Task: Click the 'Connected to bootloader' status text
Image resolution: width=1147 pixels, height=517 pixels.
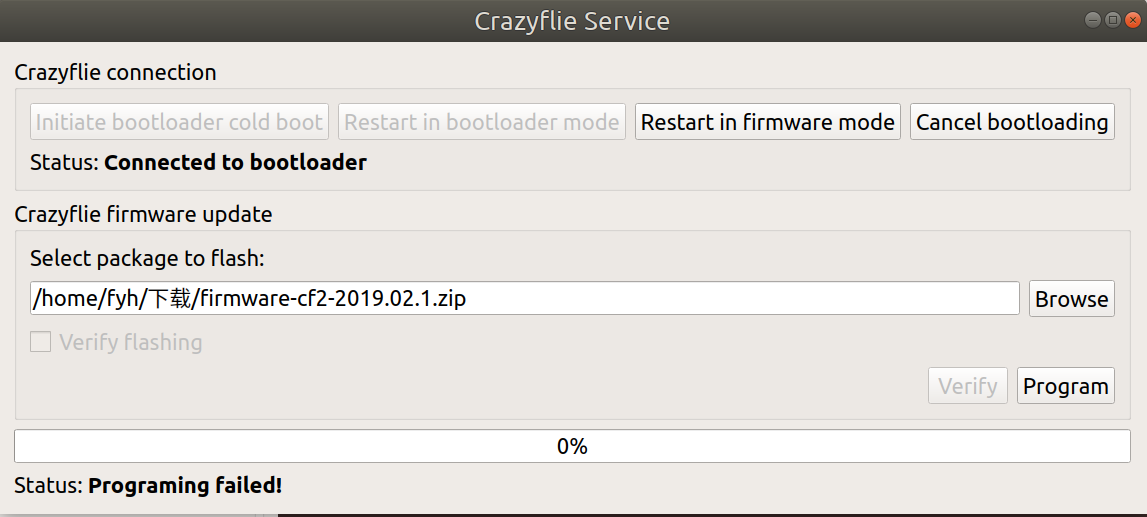Action: coord(235,162)
